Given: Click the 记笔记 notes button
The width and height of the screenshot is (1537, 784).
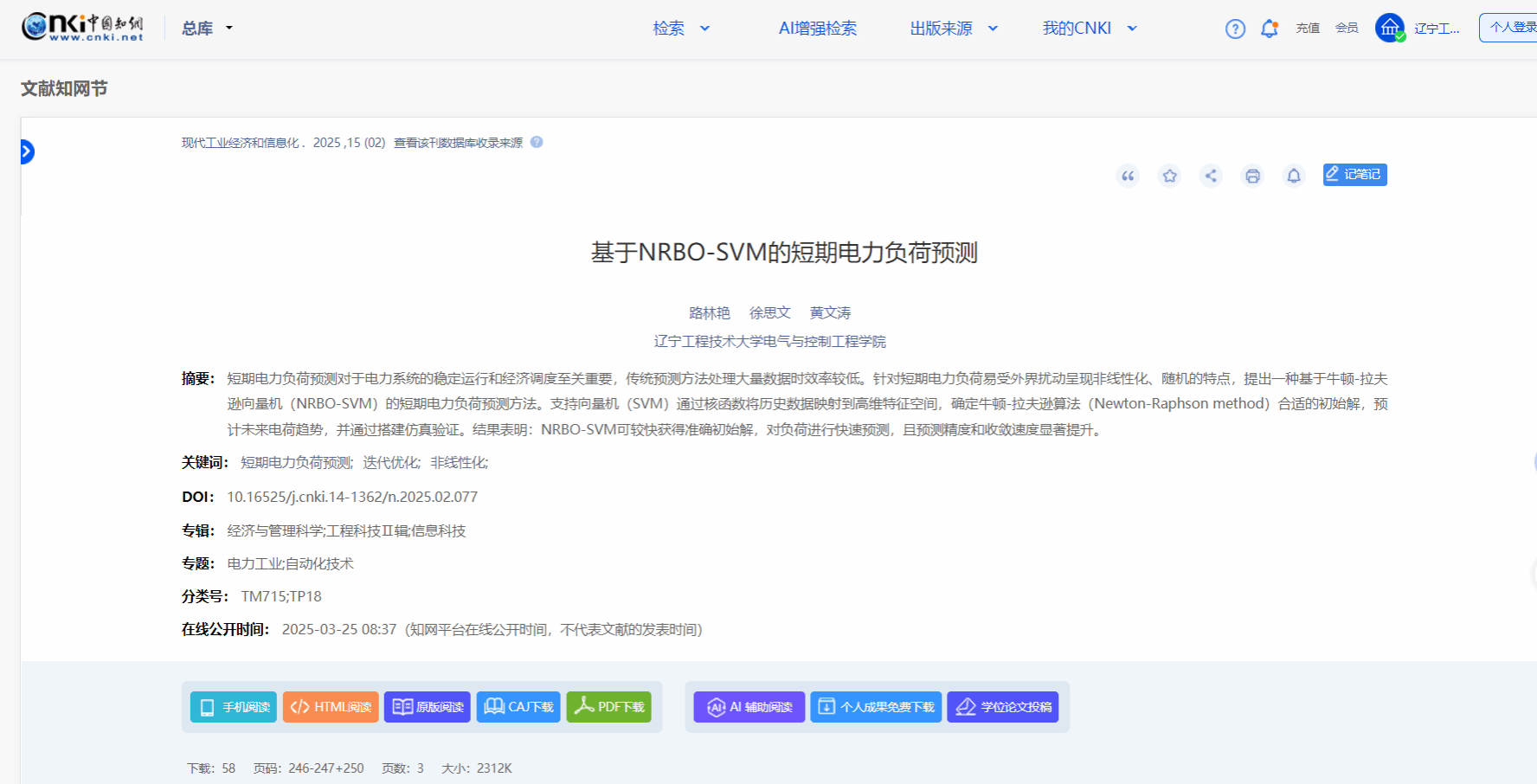Looking at the screenshot, I should [1354, 175].
